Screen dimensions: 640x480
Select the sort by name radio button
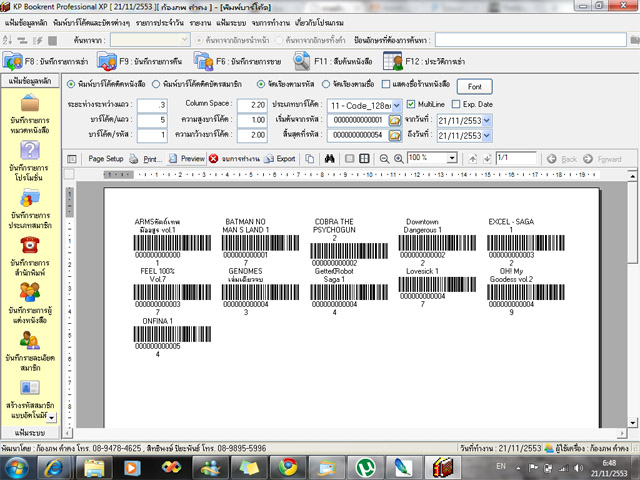click(x=326, y=84)
